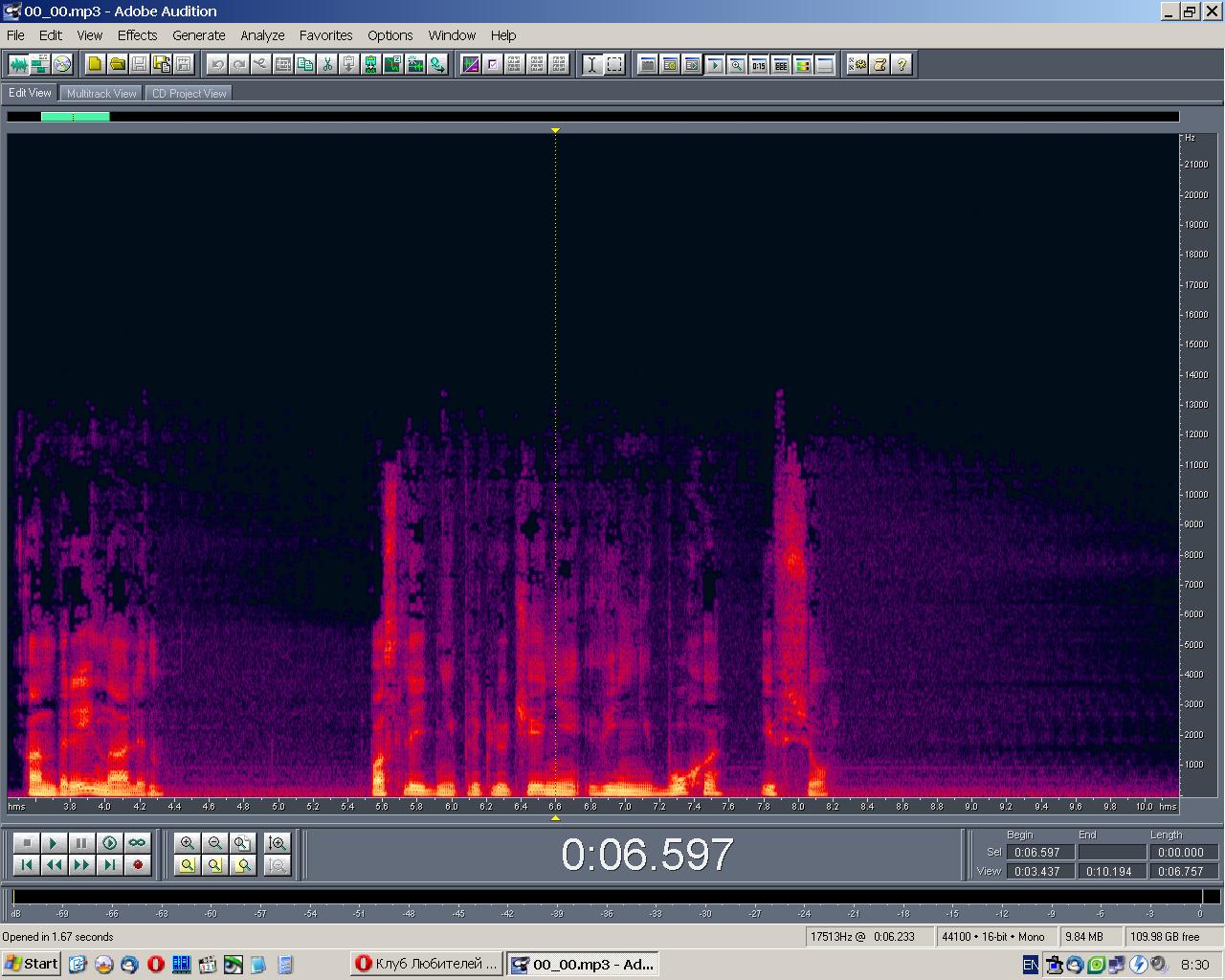
Task: Open the Analyze menu
Action: point(262,35)
